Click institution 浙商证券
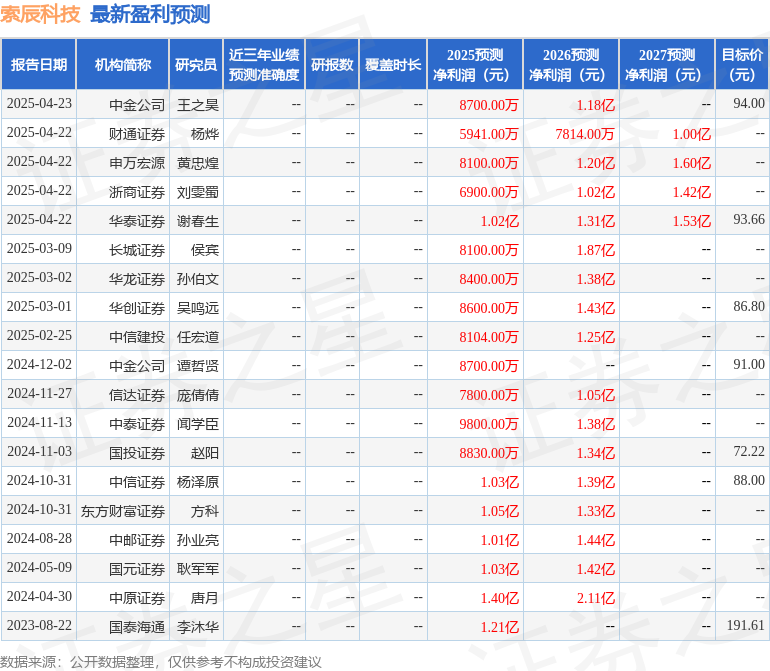 click(137, 192)
